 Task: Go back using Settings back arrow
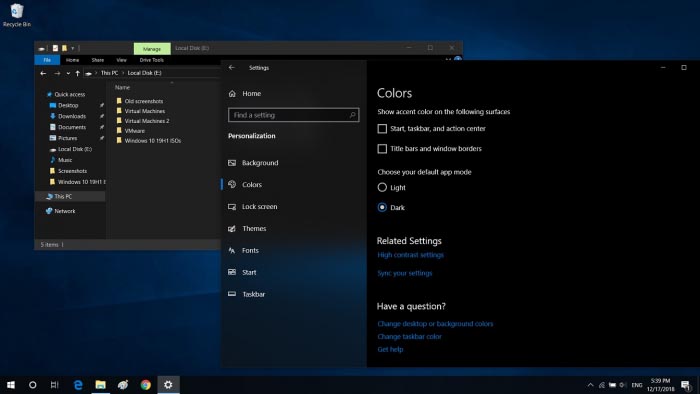(232, 67)
